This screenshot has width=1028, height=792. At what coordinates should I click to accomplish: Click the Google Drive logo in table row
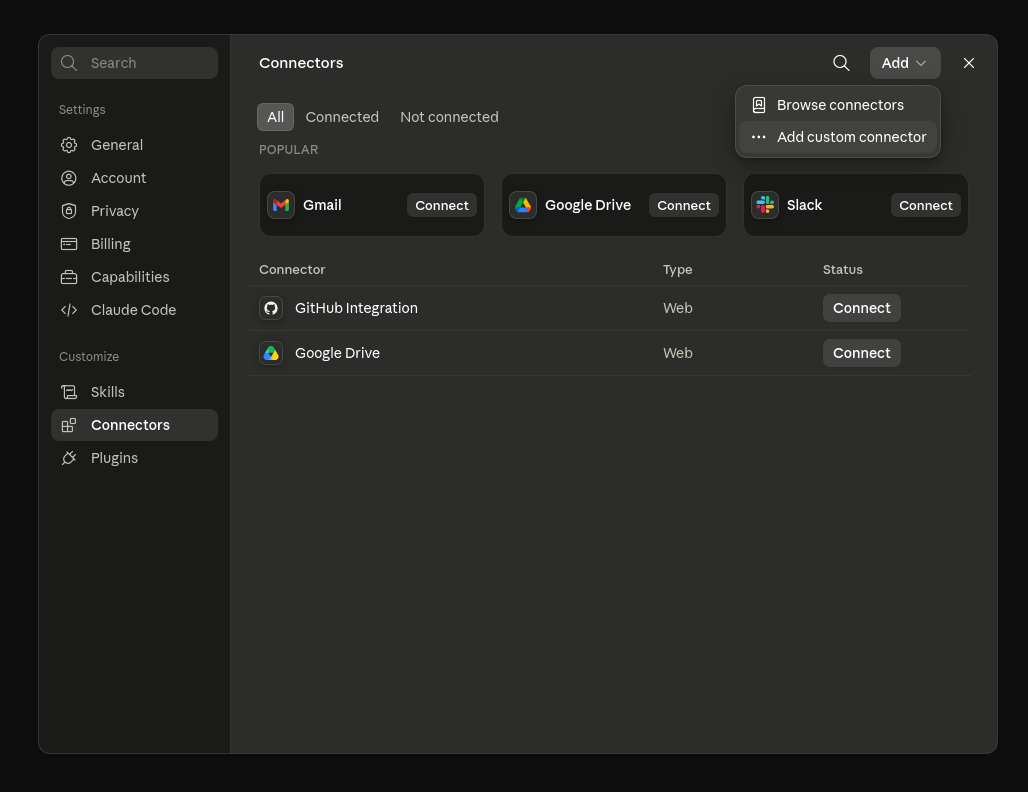tap(271, 353)
